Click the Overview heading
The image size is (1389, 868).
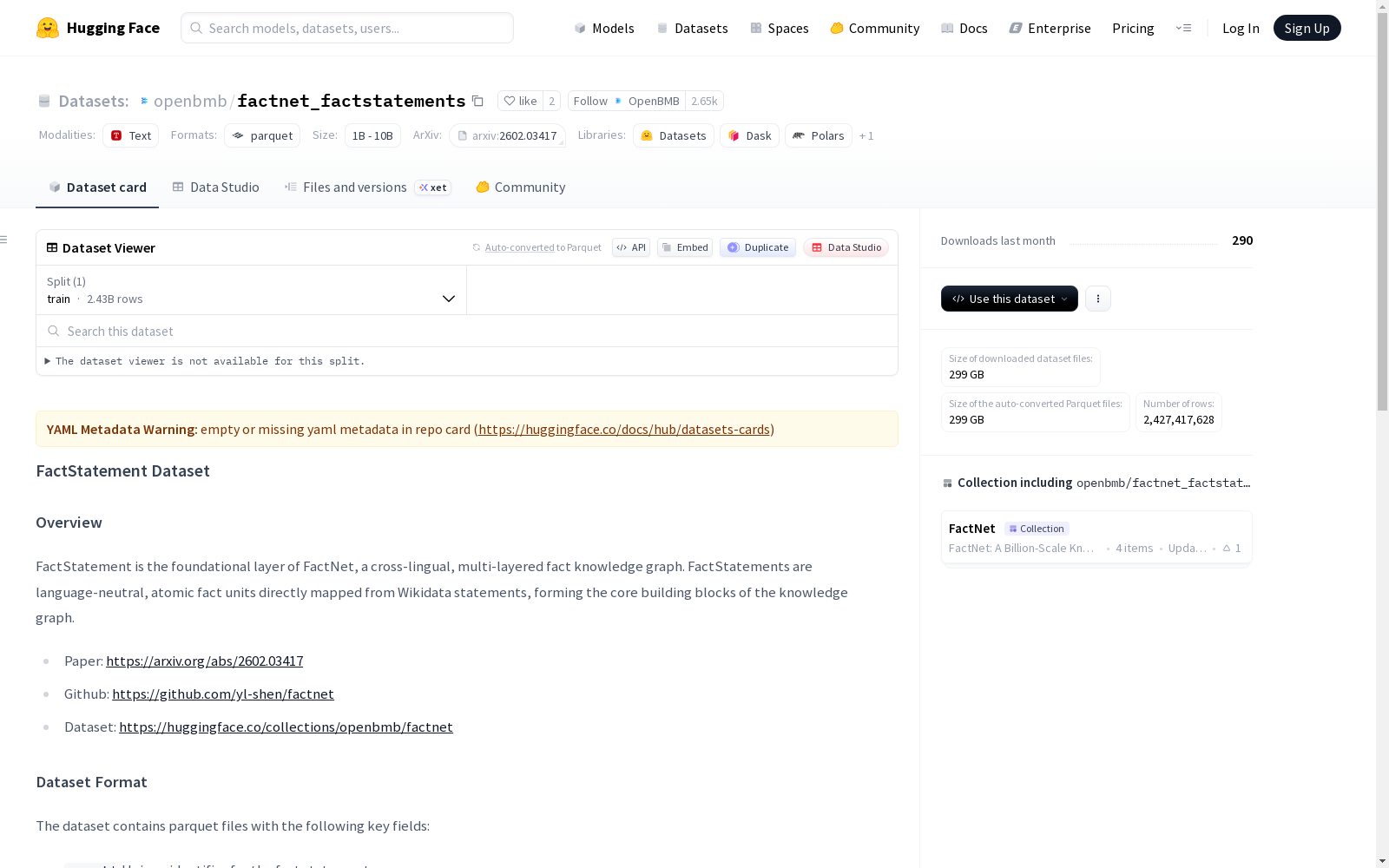click(x=69, y=523)
